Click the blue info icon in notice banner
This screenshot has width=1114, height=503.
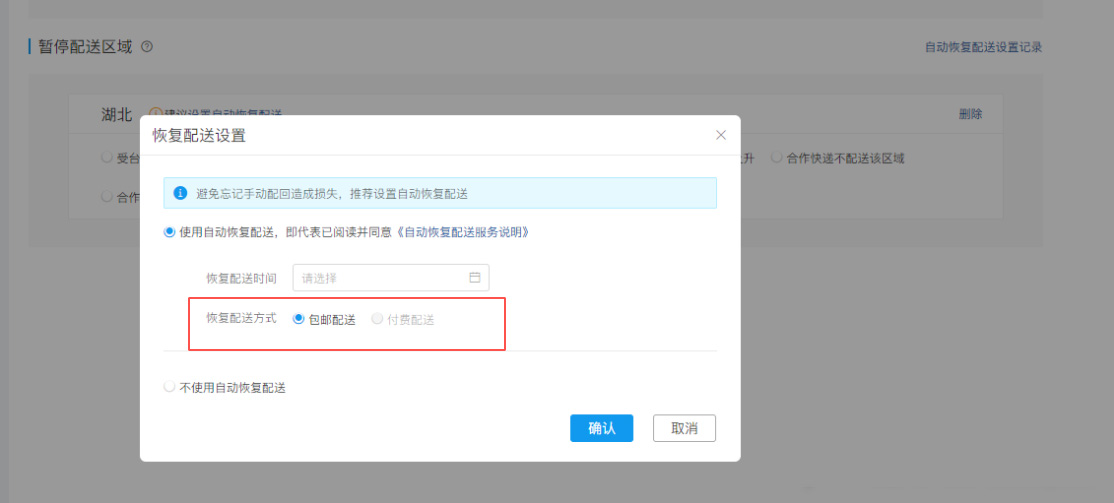180,193
